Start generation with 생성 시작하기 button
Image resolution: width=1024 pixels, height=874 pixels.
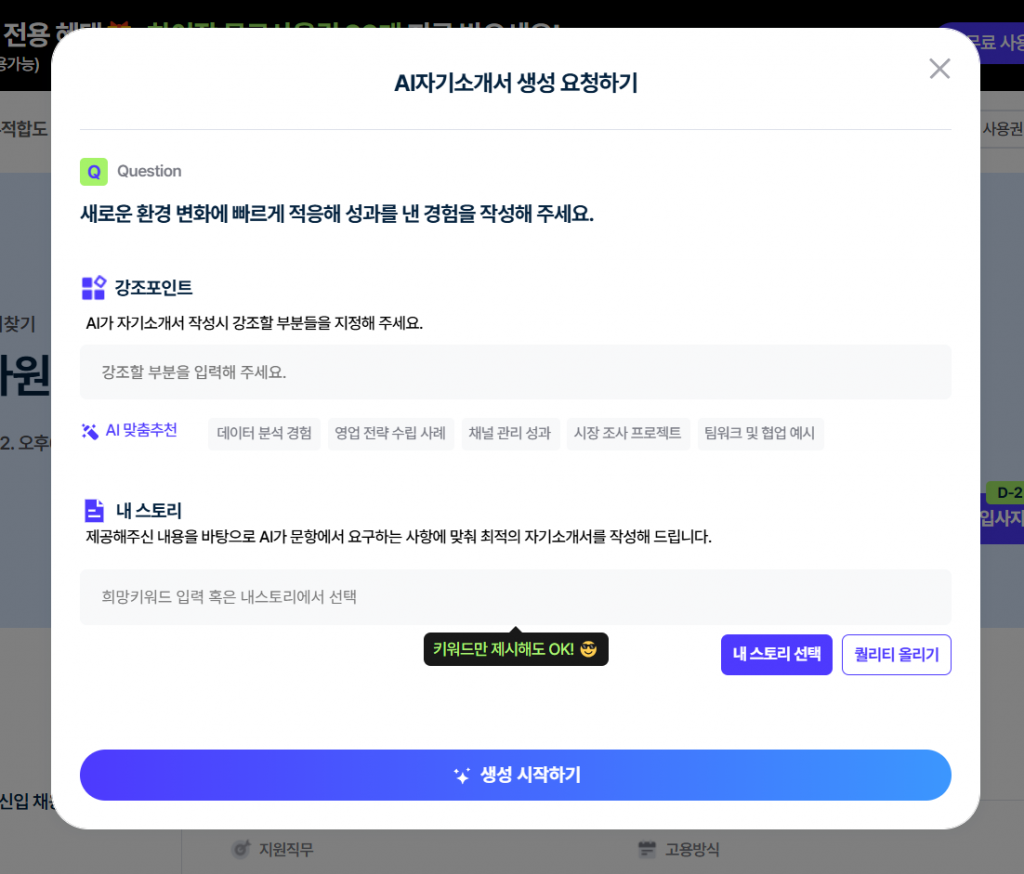tap(515, 775)
